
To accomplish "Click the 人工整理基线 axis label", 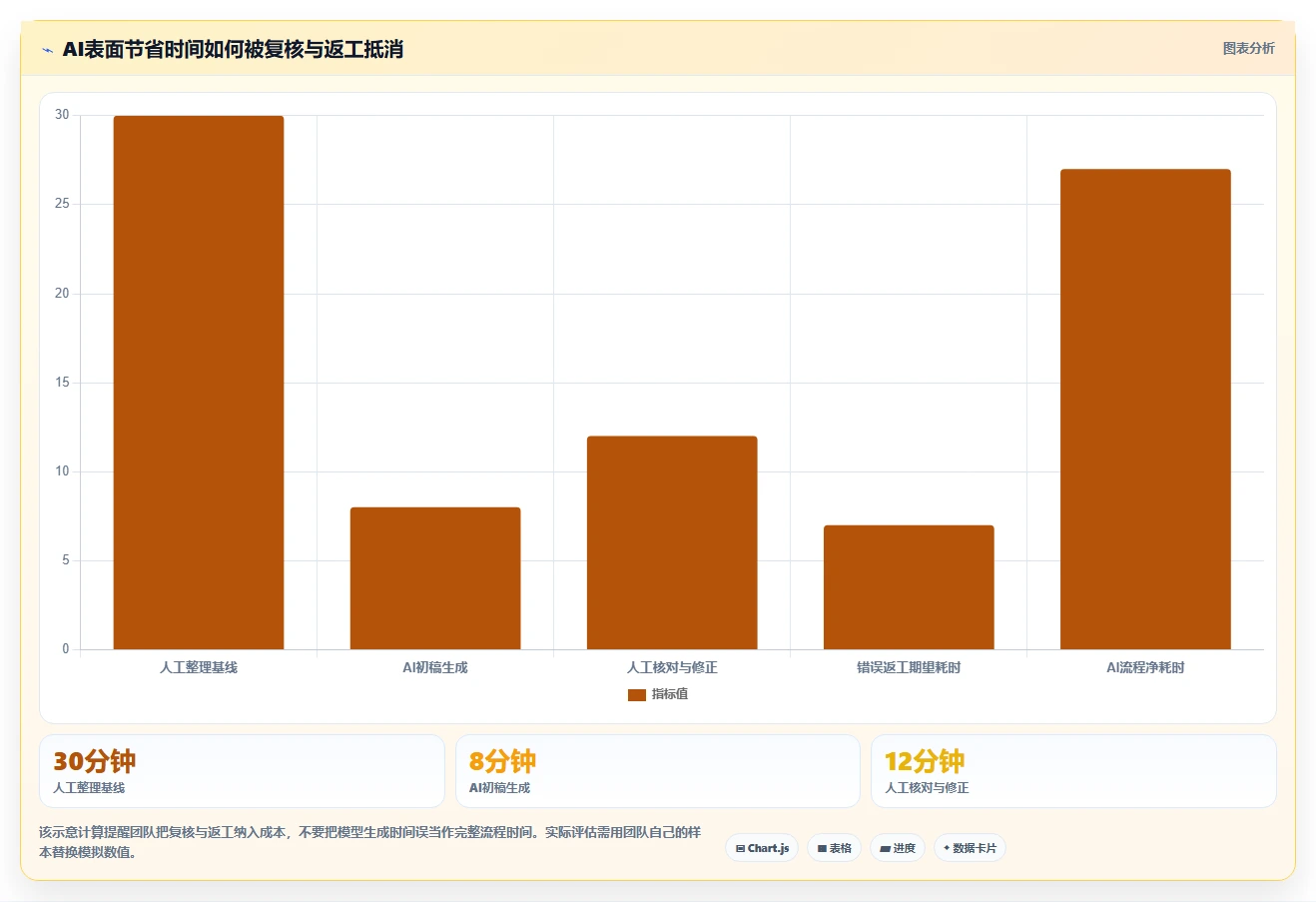I will tap(199, 667).
